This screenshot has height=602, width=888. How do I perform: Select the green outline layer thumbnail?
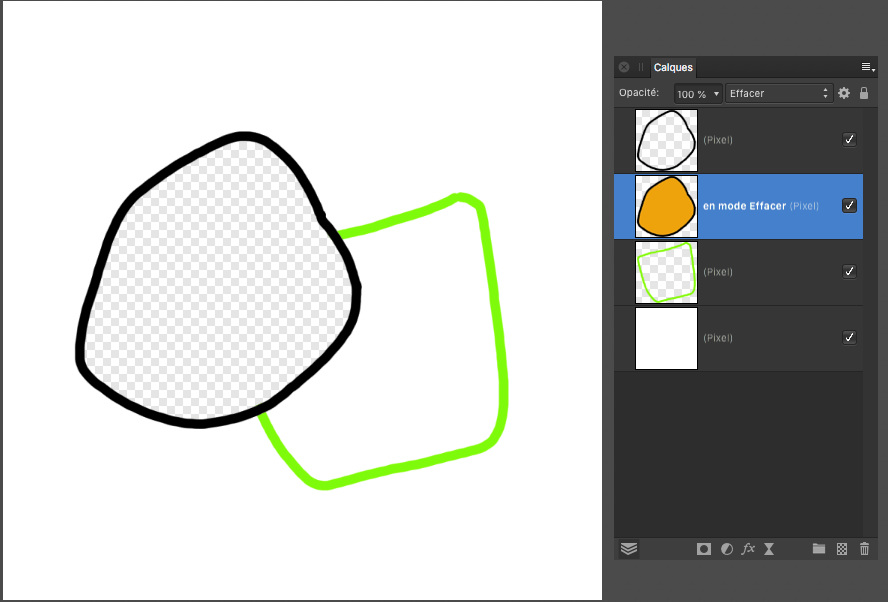click(667, 272)
